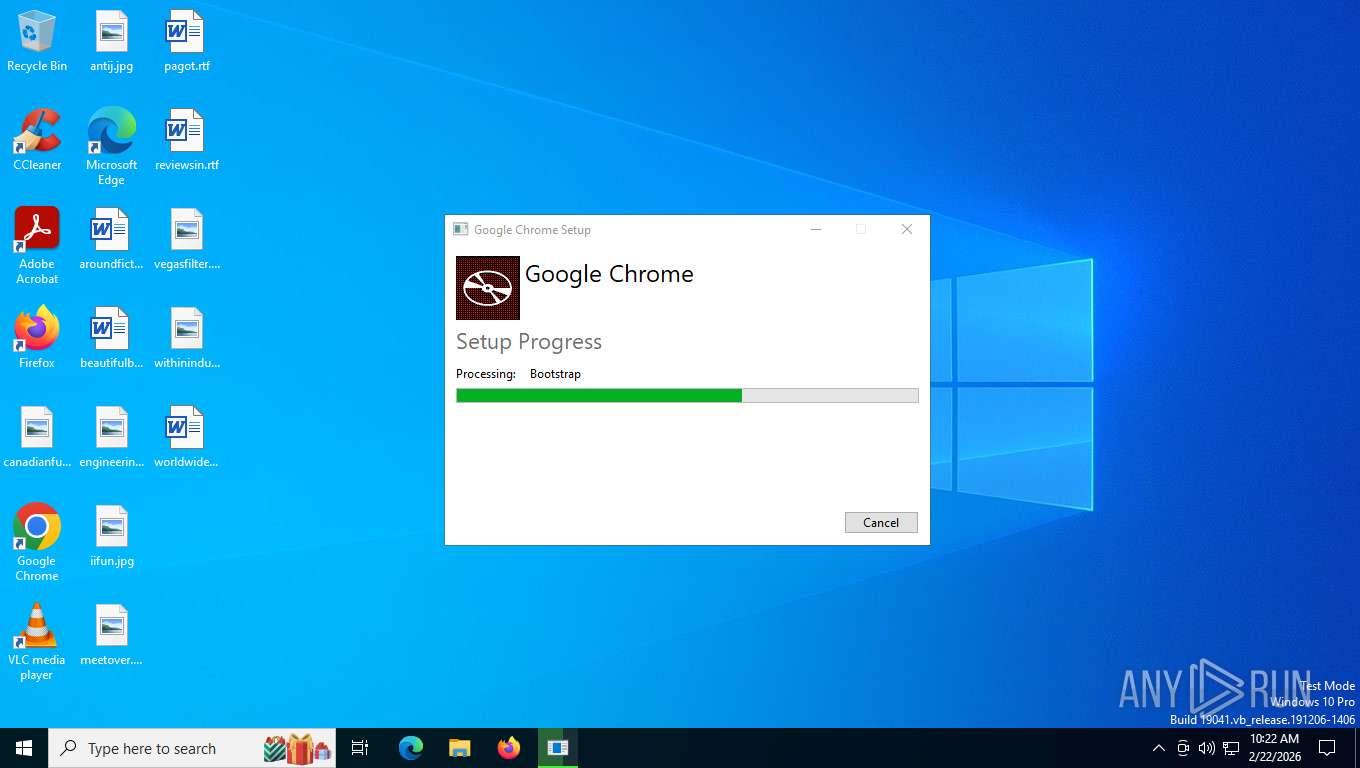Select the beautifulb document icon
The height and width of the screenshot is (768, 1360).
[x=112, y=339]
